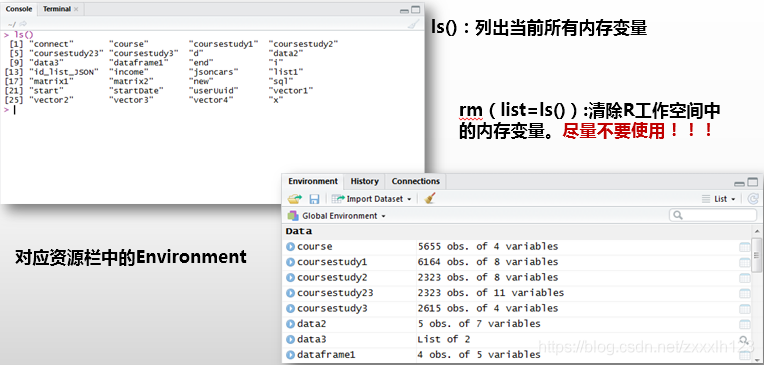Minimize the Console pane

(x=404, y=10)
